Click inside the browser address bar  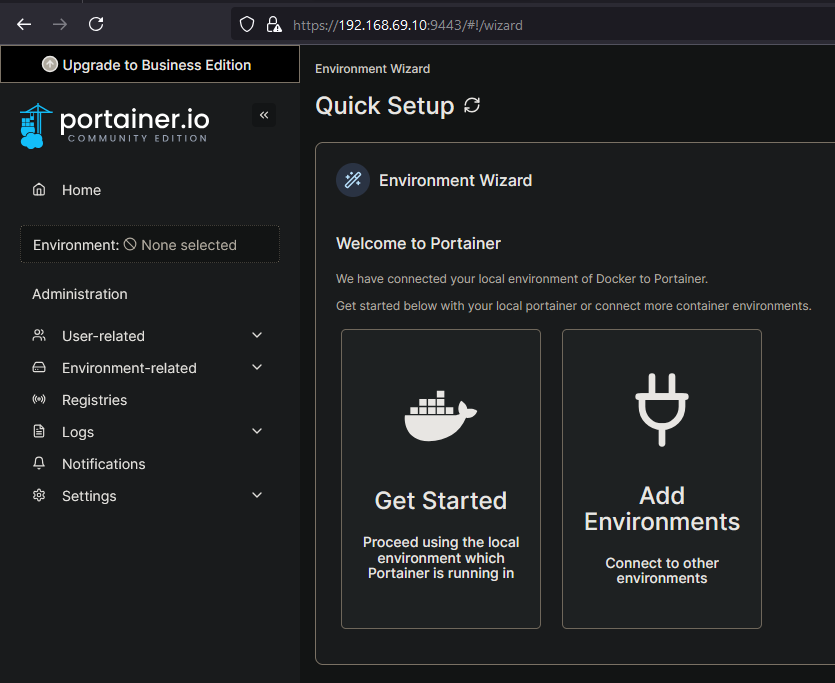[x=450, y=24]
